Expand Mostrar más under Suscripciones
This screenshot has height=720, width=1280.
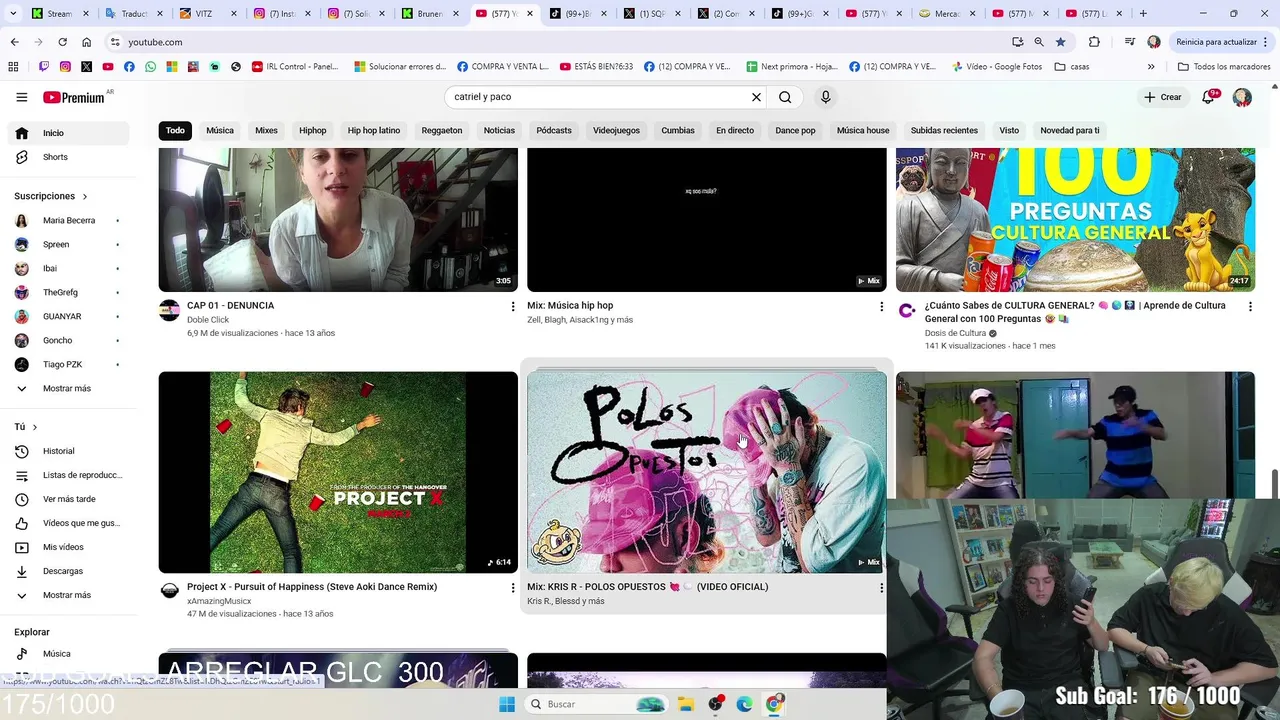68,388
